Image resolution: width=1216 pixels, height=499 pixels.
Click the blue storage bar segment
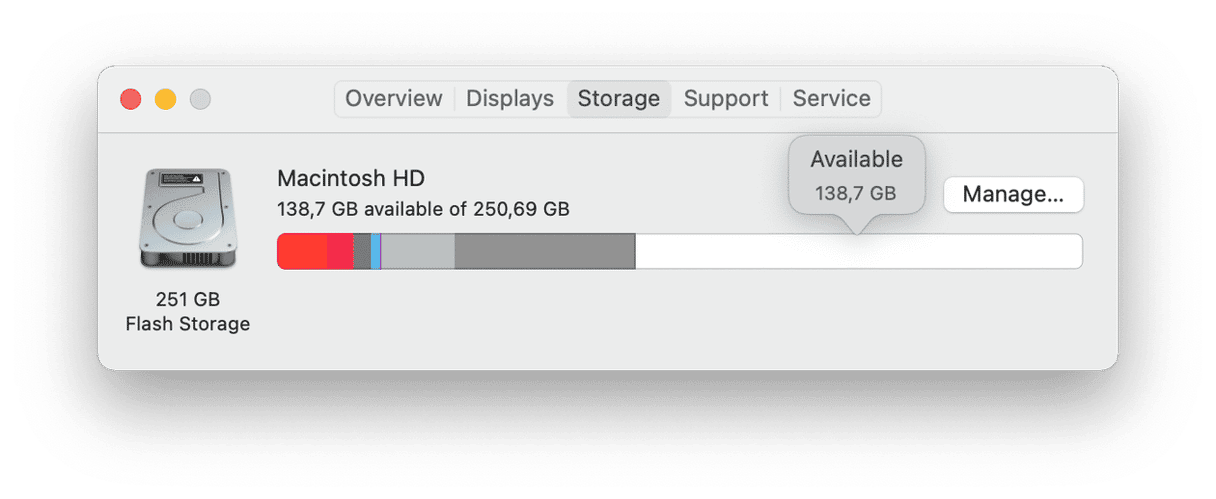point(375,251)
